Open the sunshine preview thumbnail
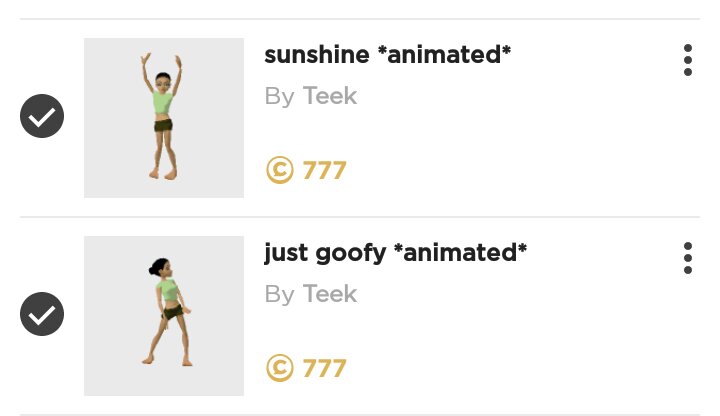720x416 pixels. (164, 118)
